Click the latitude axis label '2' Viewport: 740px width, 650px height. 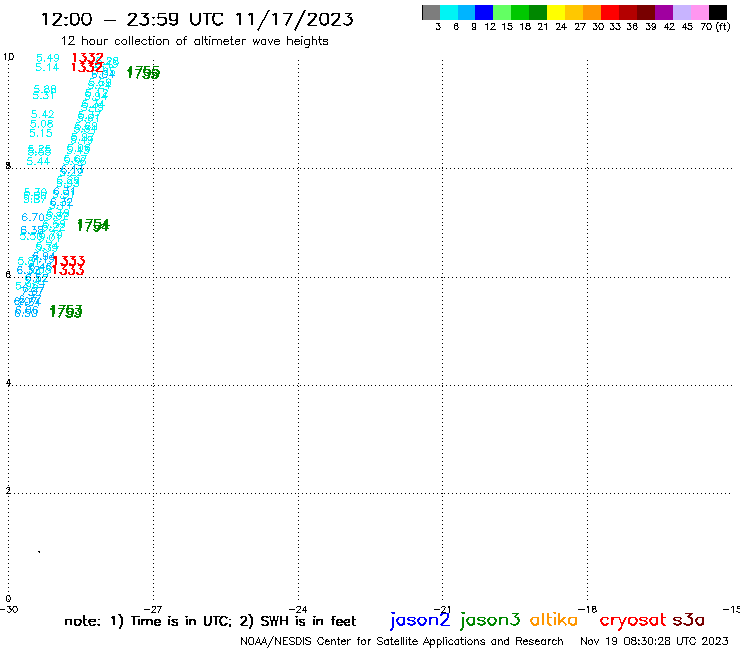[8, 490]
